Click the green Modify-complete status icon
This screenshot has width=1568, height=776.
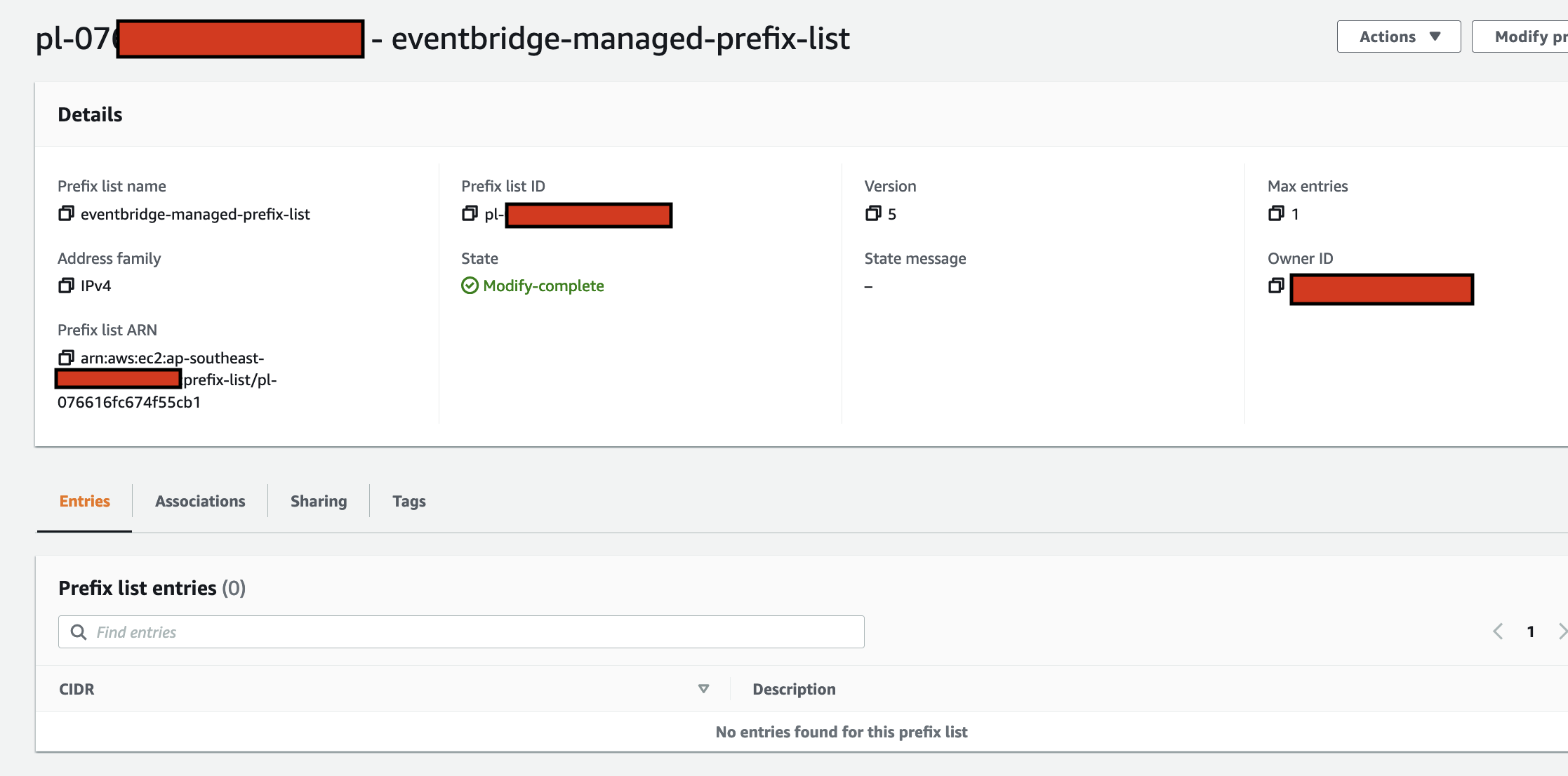(x=470, y=286)
